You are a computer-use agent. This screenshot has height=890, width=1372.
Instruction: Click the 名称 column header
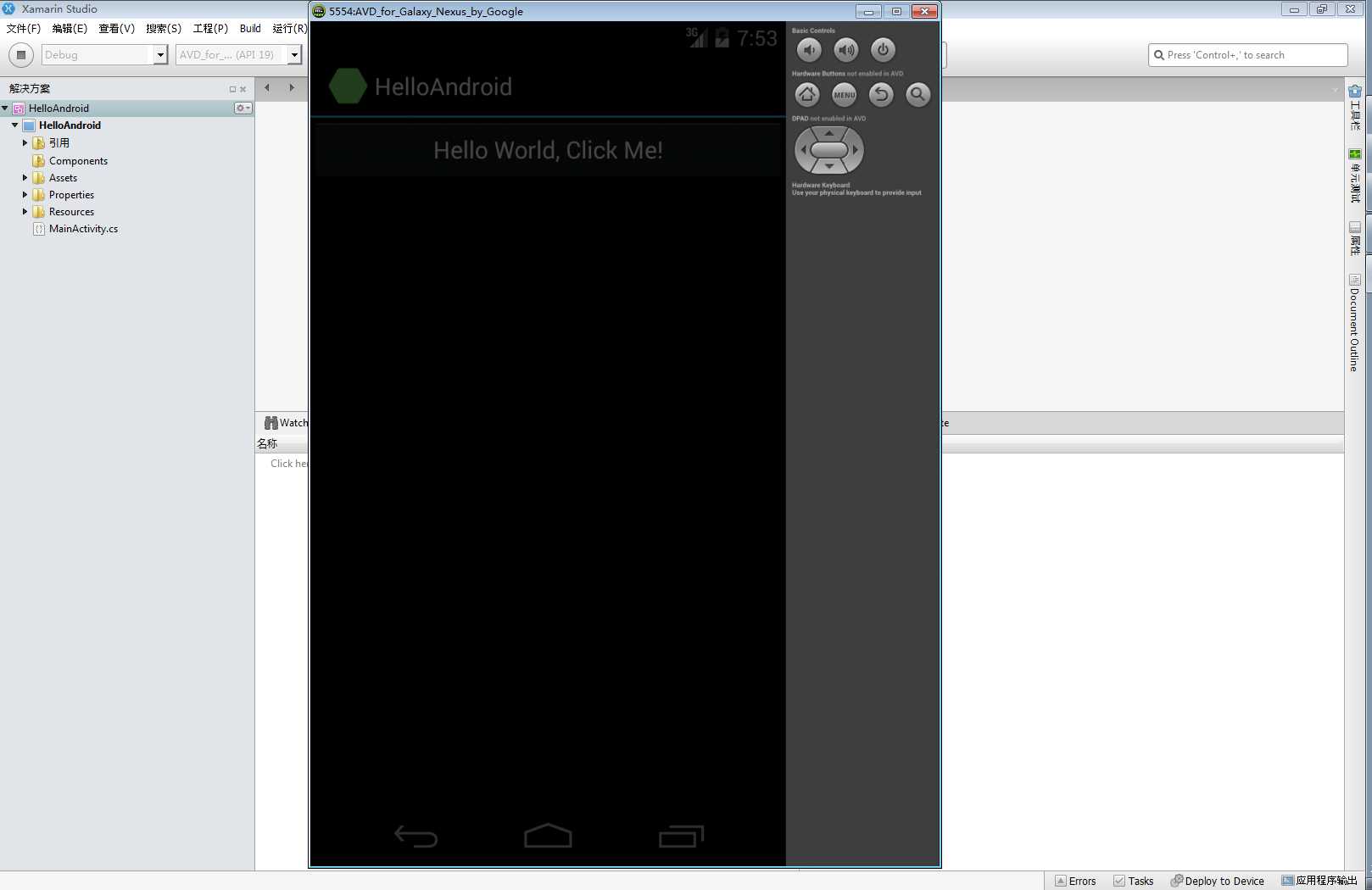pyautogui.click(x=267, y=444)
